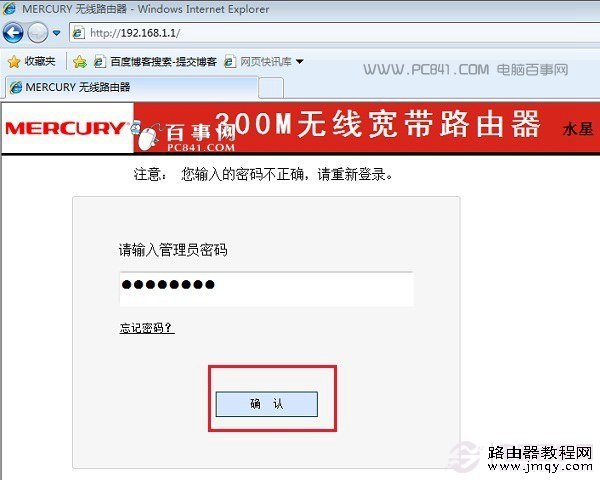Click the page icon in address bar
This screenshot has height=480, width=600.
(78, 33)
